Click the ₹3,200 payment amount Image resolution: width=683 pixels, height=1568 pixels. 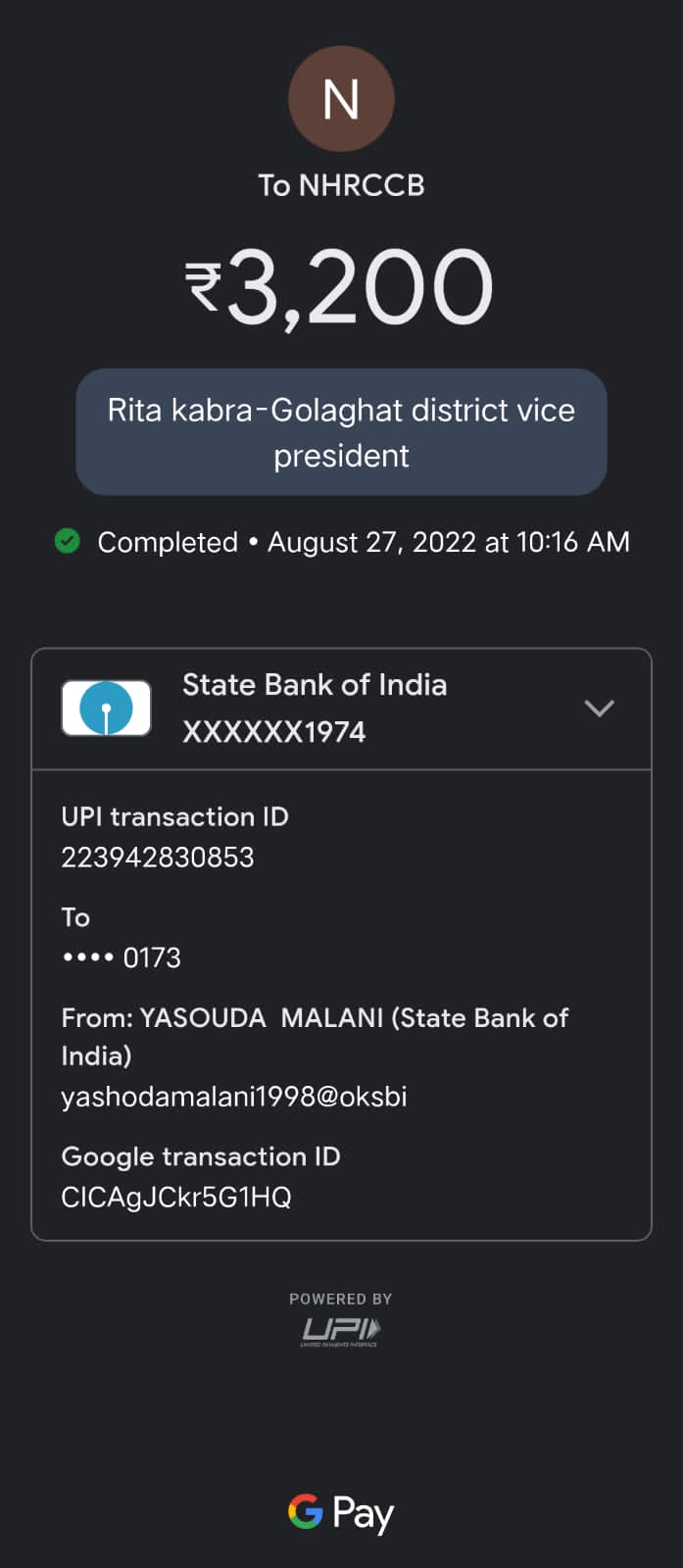[x=340, y=286]
